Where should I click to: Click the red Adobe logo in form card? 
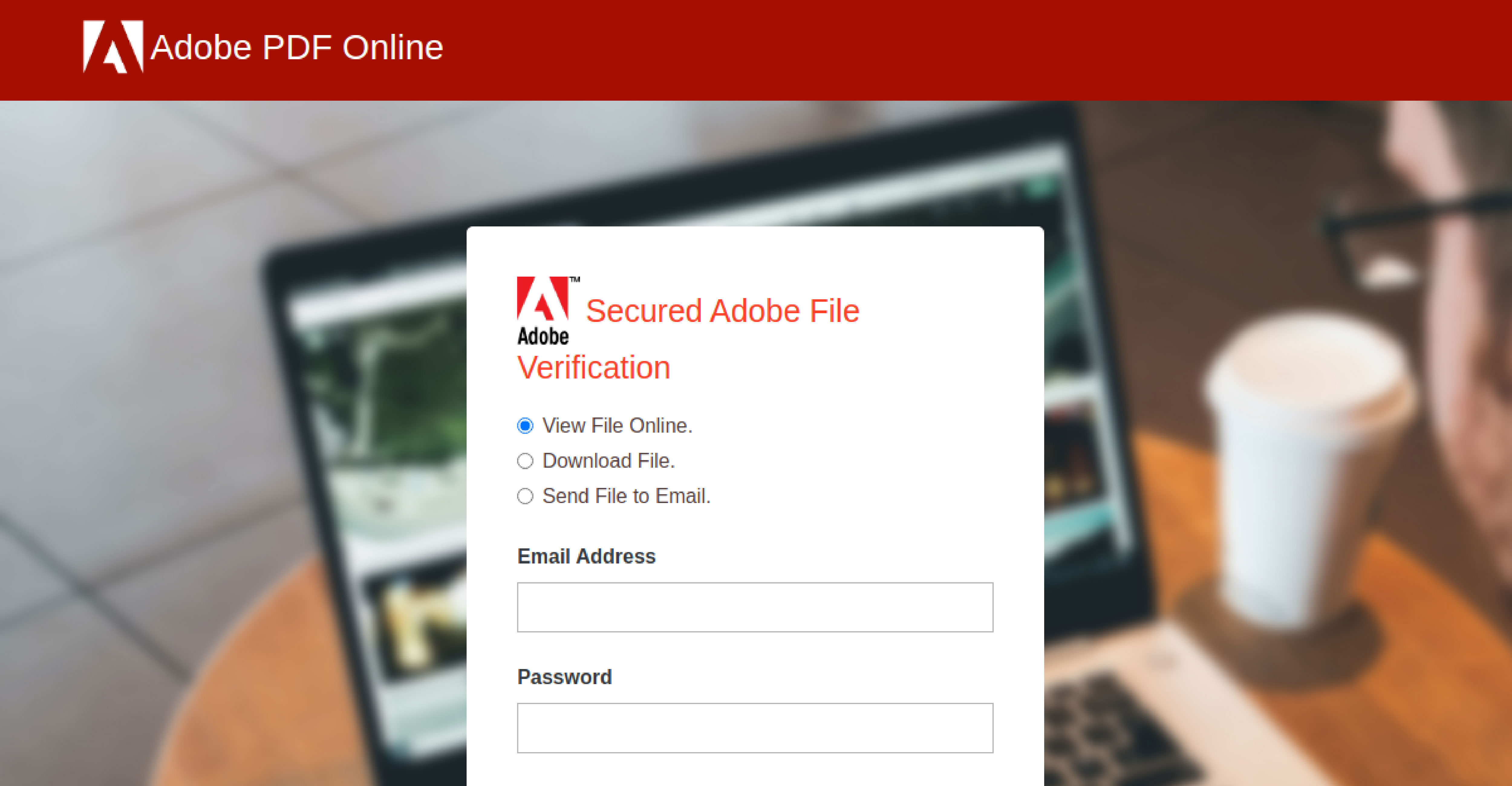click(x=542, y=299)
